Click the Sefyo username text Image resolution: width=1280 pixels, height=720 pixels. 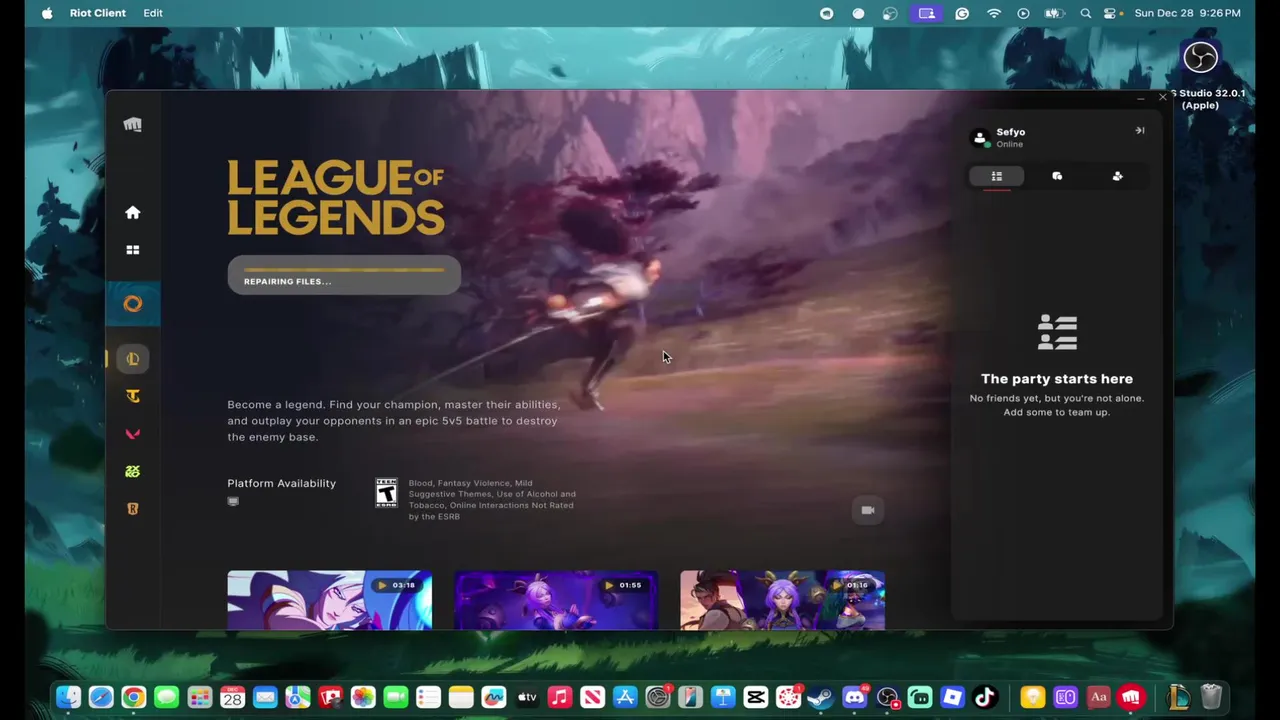click(1010, 132)
